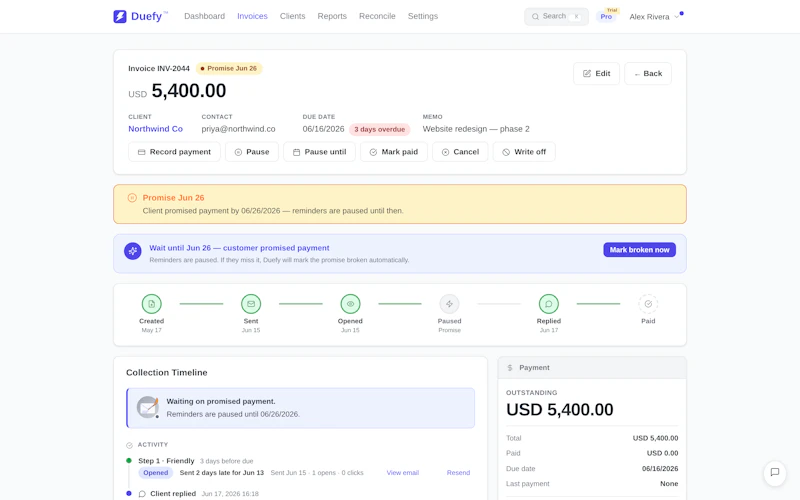Image resolution: width=800 pixels, height=500 pixels.
Task: Click the Promise Jun 26 status badge
Action: pyautogui.click(x=229, y=68)
